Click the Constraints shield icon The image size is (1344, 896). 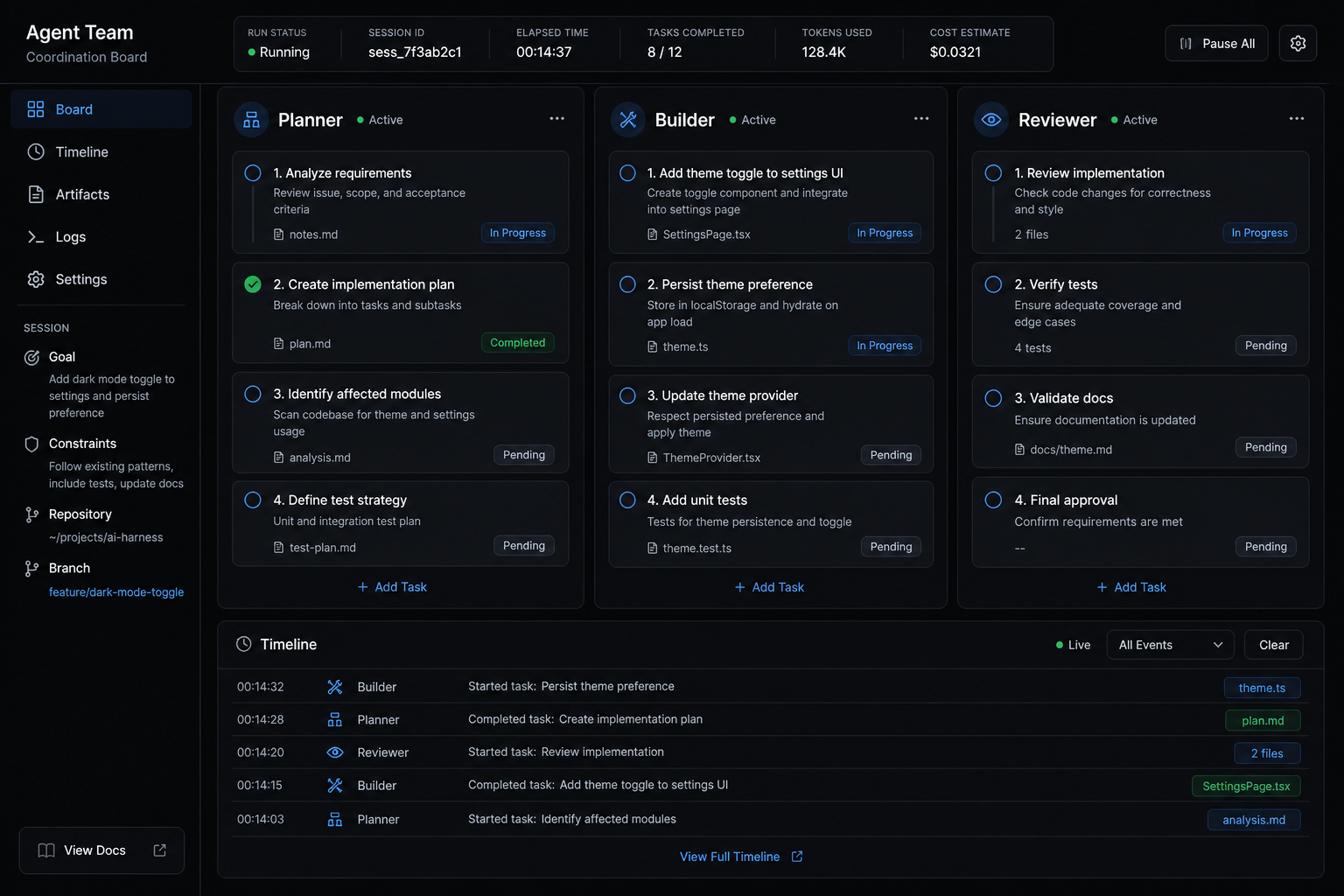click(x=32, y=444)
